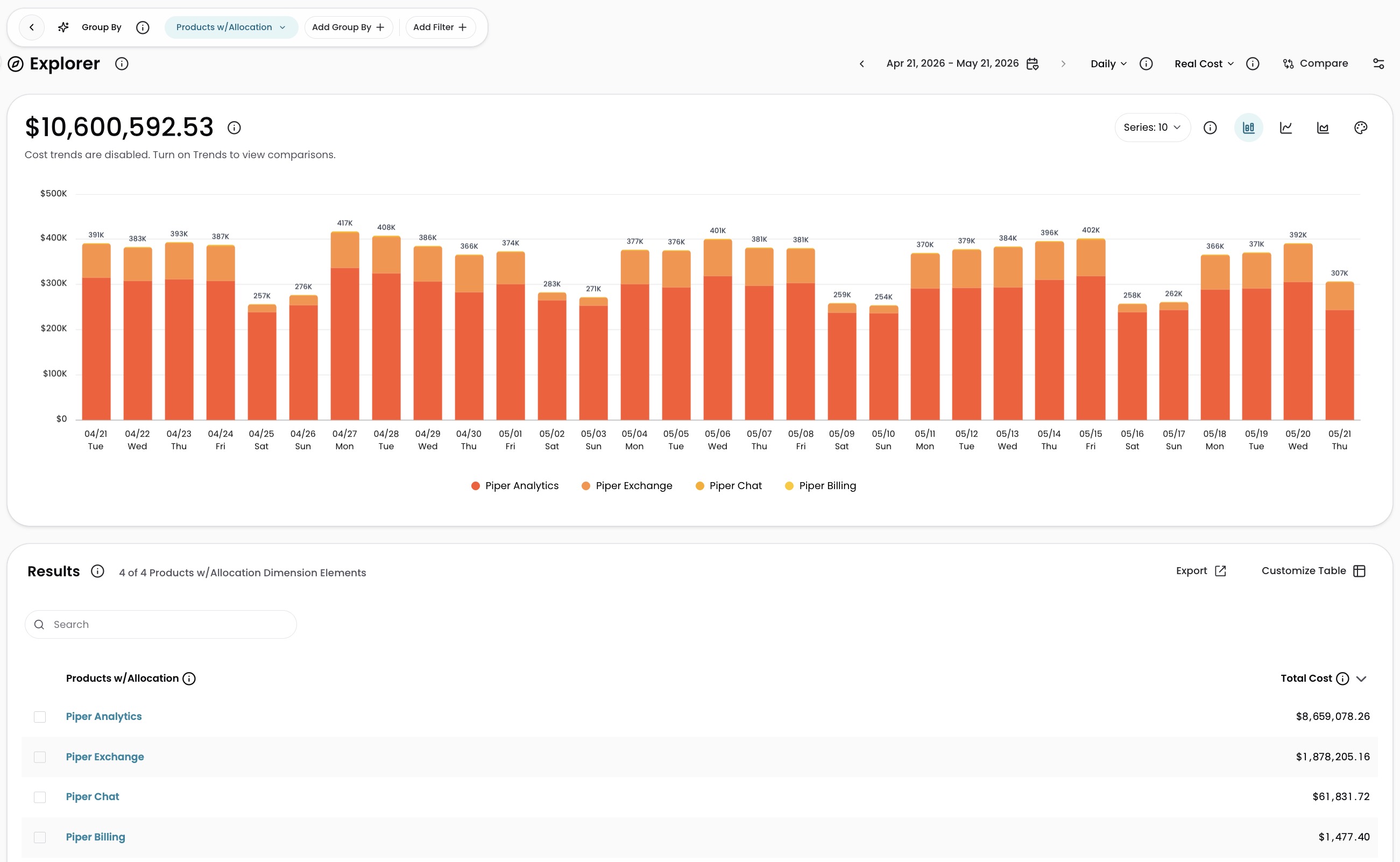The image size is (1400, 862).
Task: Open the Products w/Allocation group-by dropdown
Action: [231, 27]
